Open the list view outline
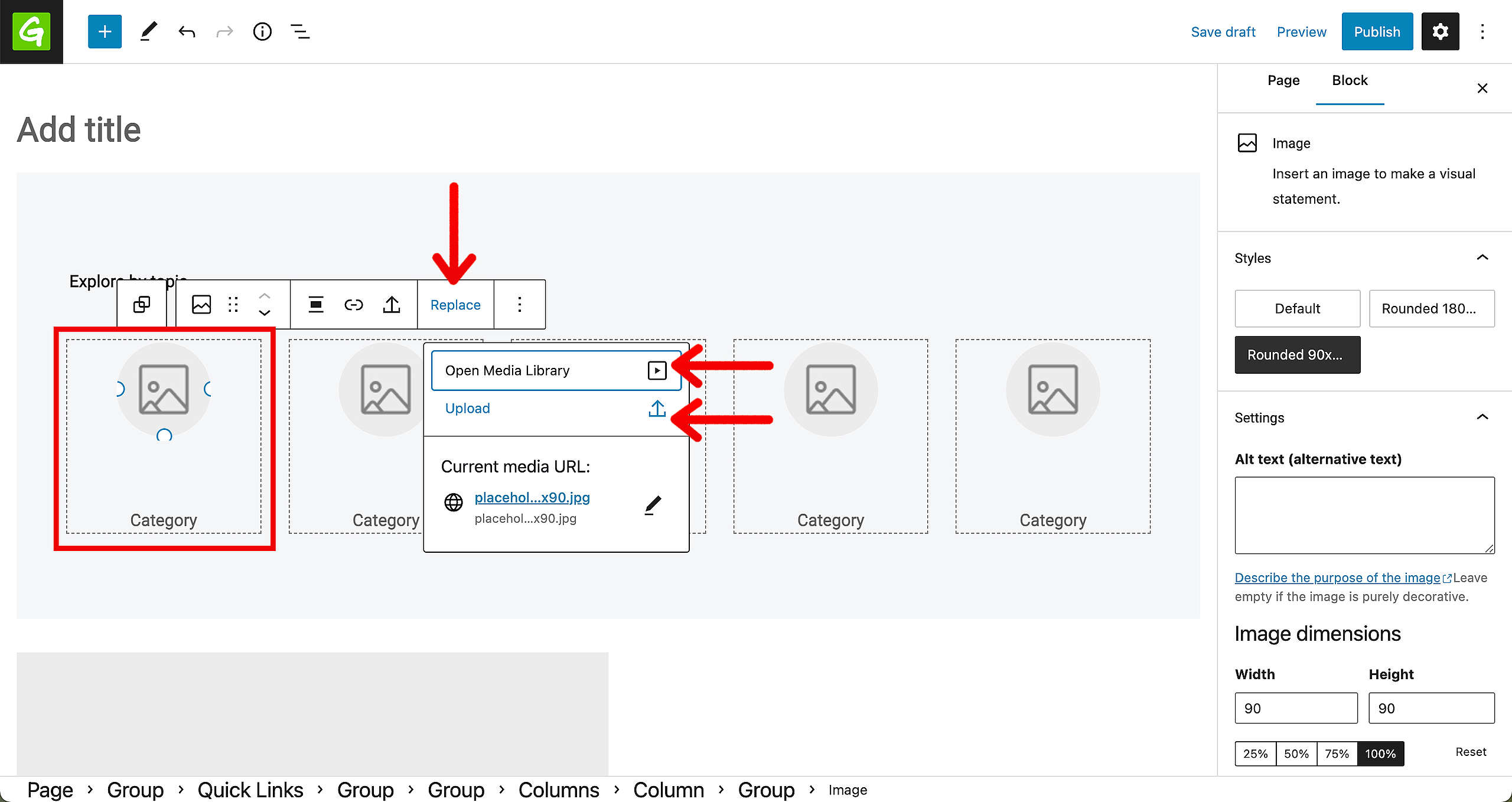1512x802 pixels. point(300,31)
